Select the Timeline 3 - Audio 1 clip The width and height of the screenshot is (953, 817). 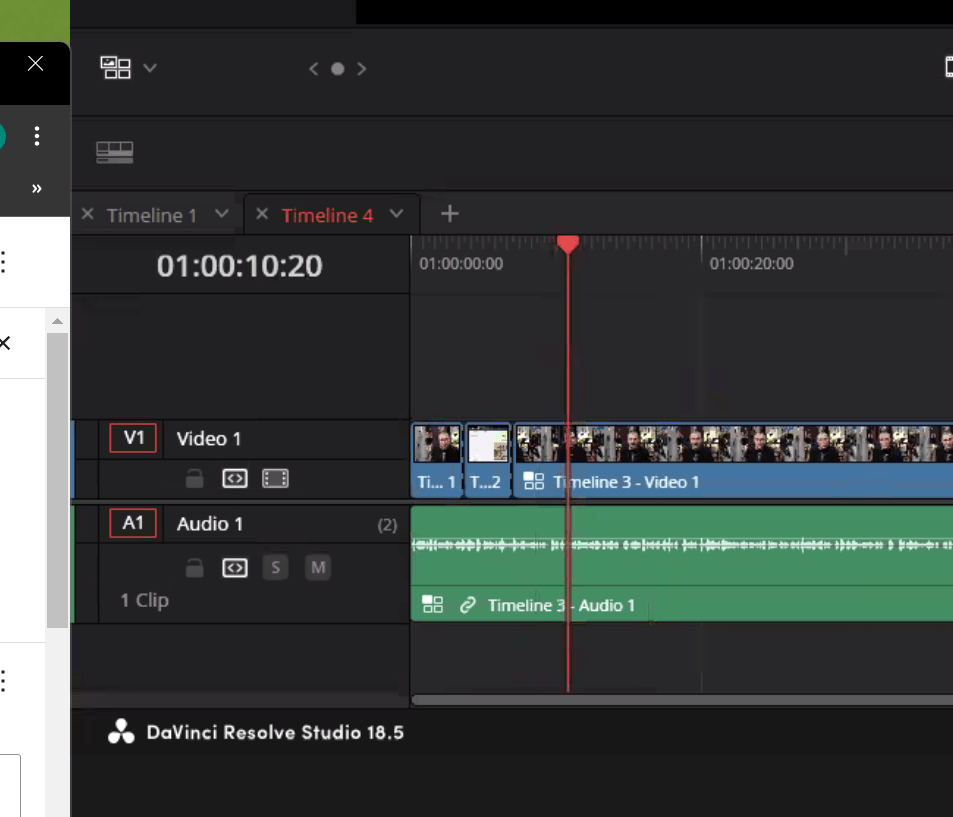point(682,564)
